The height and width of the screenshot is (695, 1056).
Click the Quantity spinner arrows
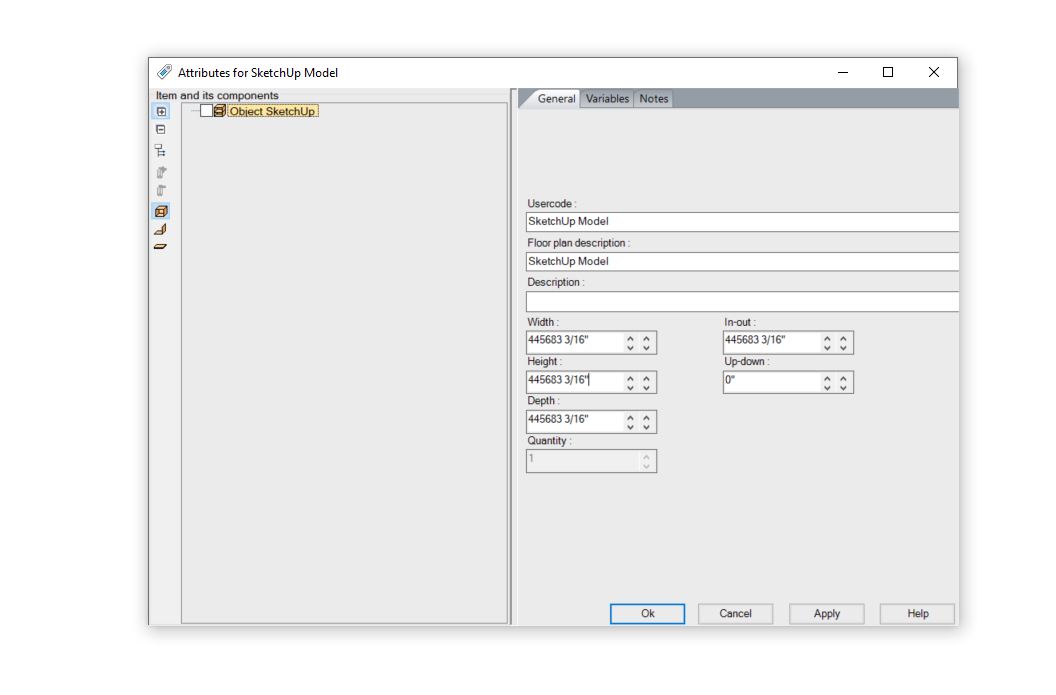point(647,461)
